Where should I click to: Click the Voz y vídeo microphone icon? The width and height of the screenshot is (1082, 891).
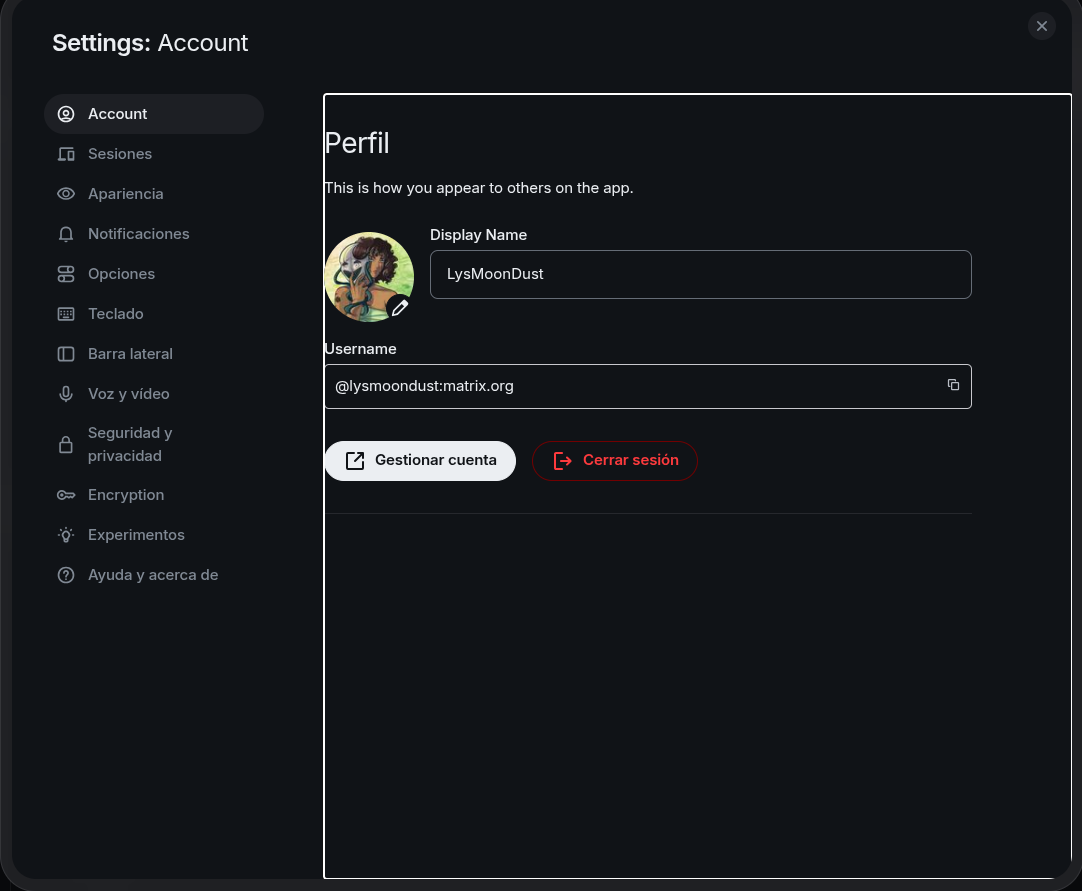click(66, 394)
